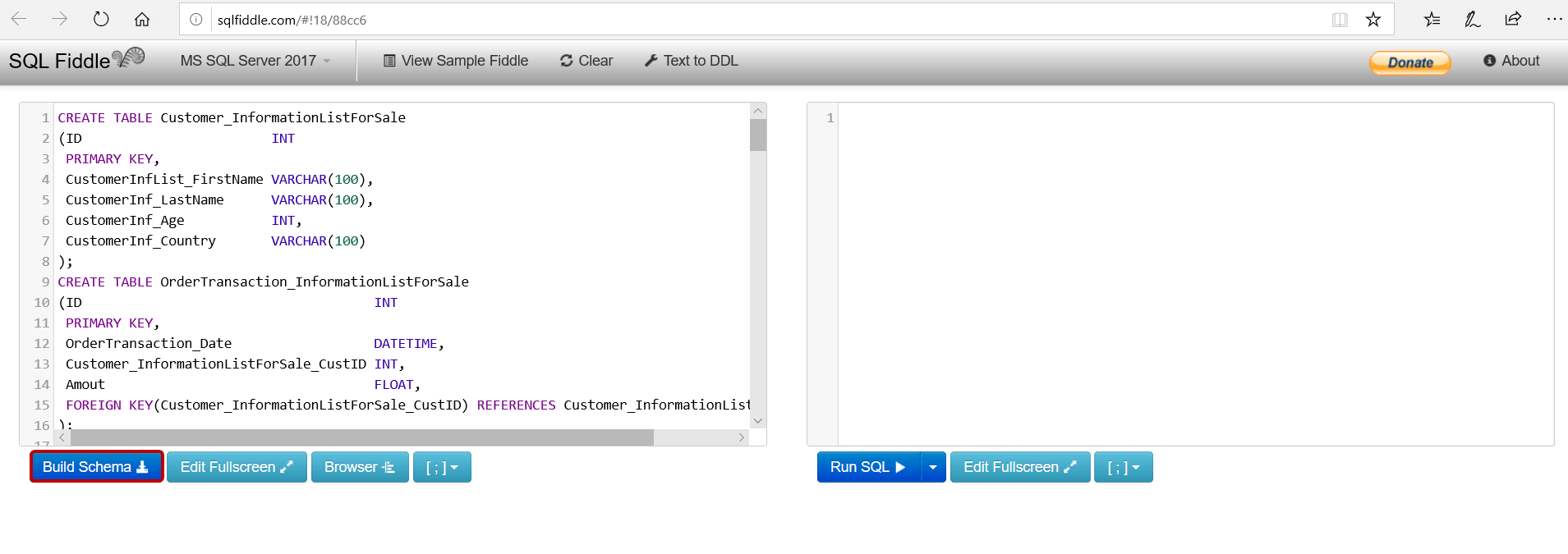Share this page

[x=1513, y=19]
